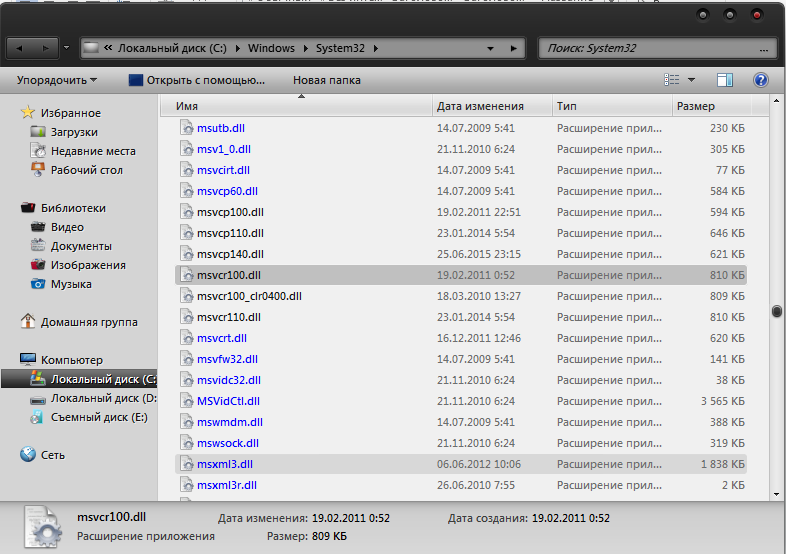Click the Back navigation arrow

coord(20,49)
